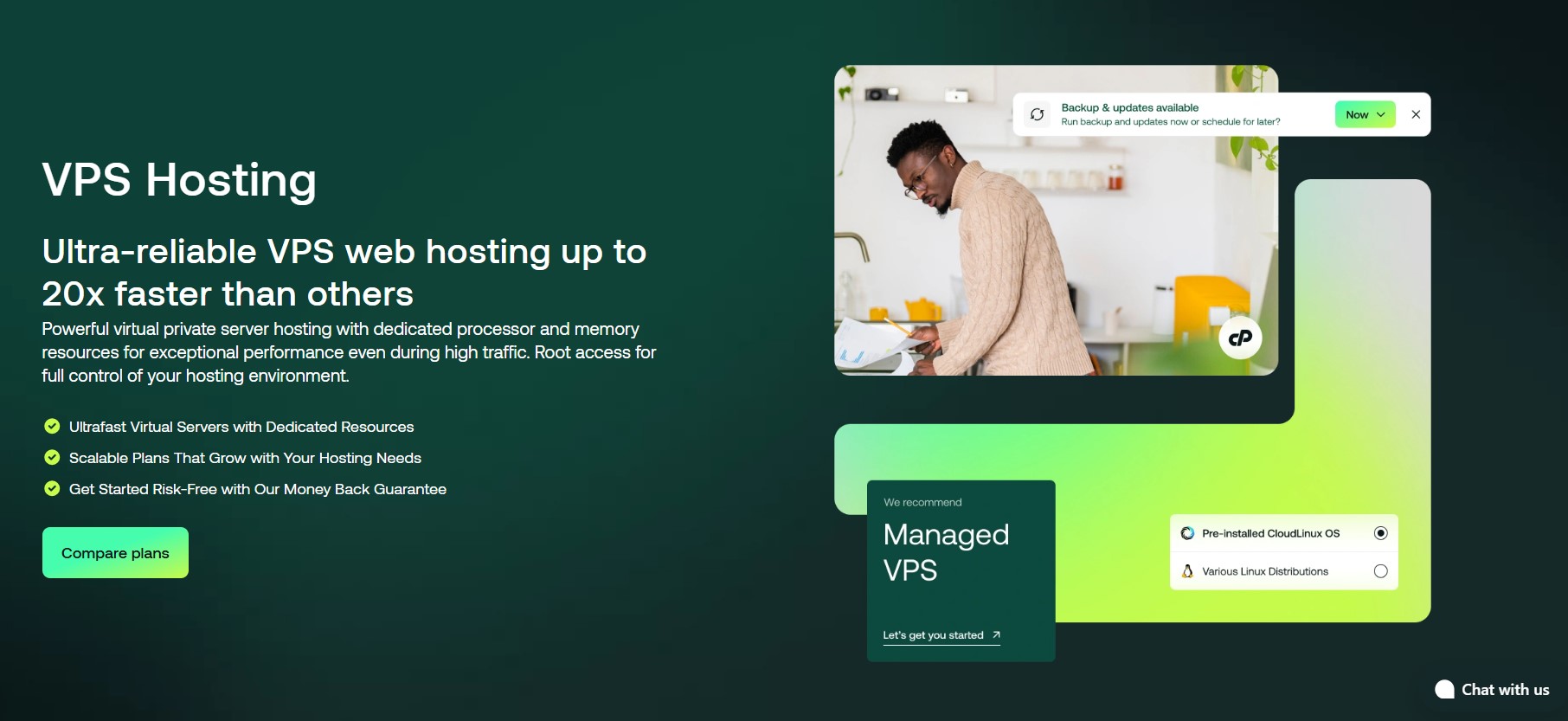Click checkmark icon beside Ultrafast Virtual Servers

click(52, 426)
